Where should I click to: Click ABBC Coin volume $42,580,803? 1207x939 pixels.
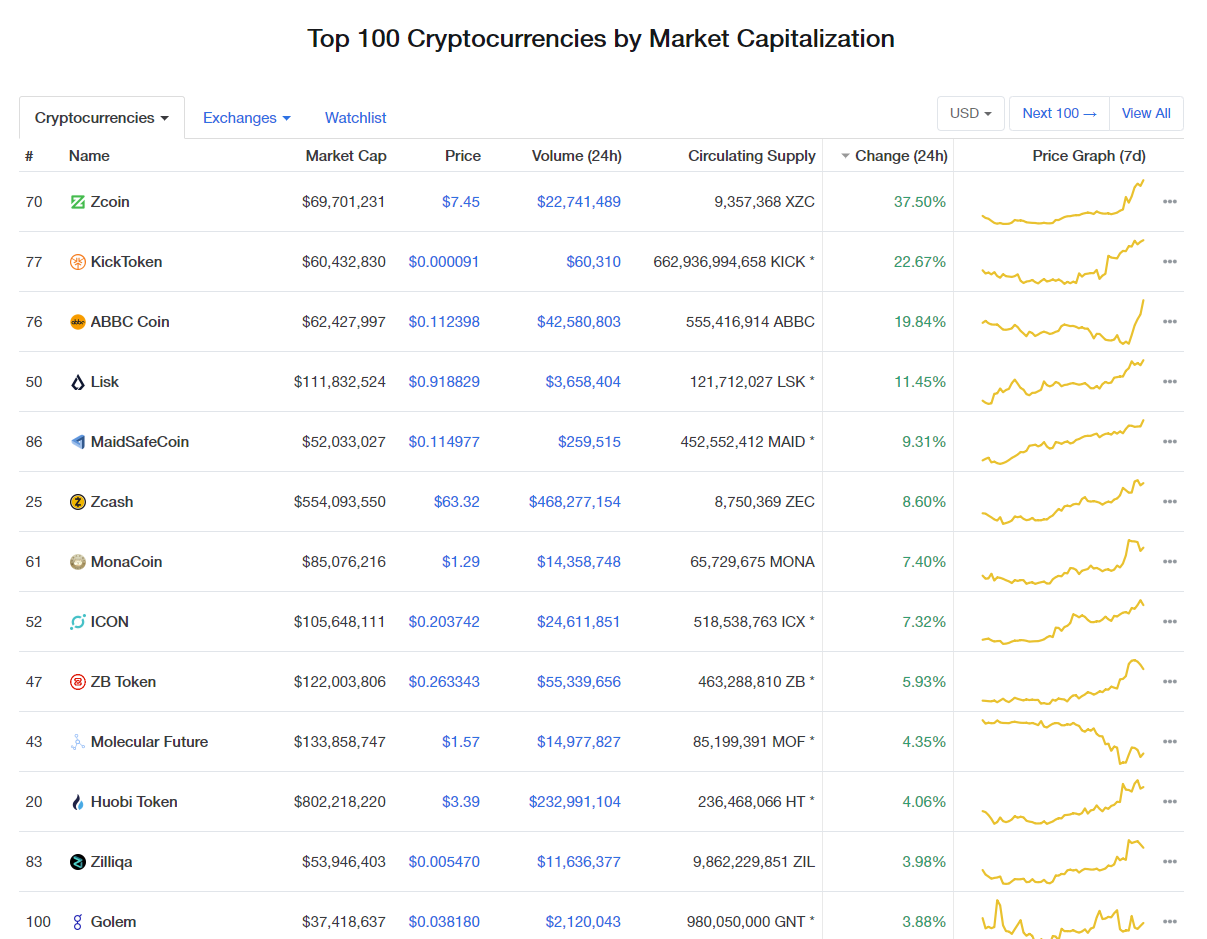pos(579,322)
